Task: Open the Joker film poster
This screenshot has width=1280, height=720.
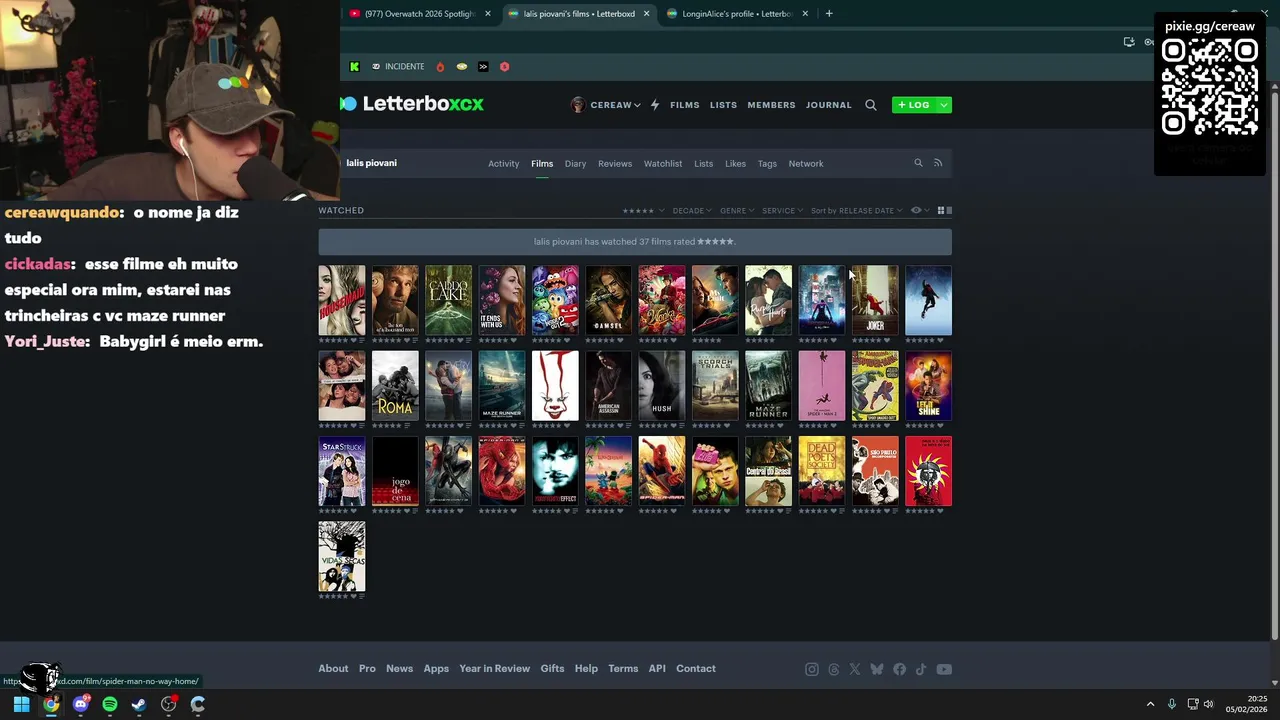Action: click(875, 300)
